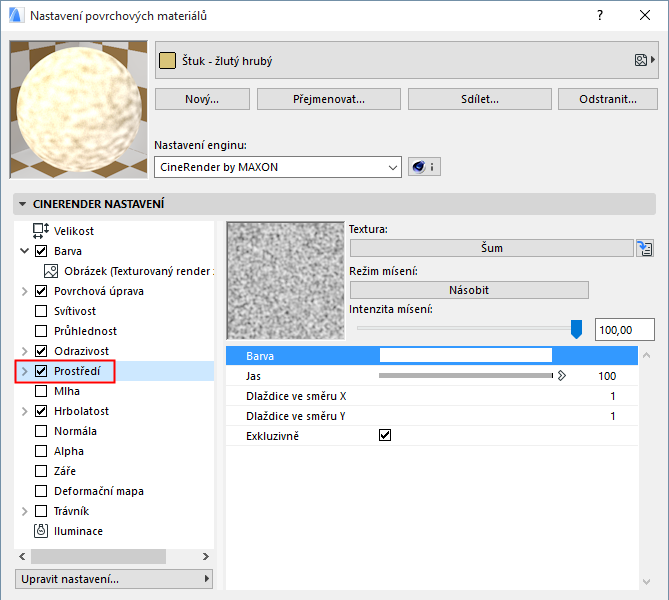Click the white Barva color field
The image size is (669, 600).
466,355
